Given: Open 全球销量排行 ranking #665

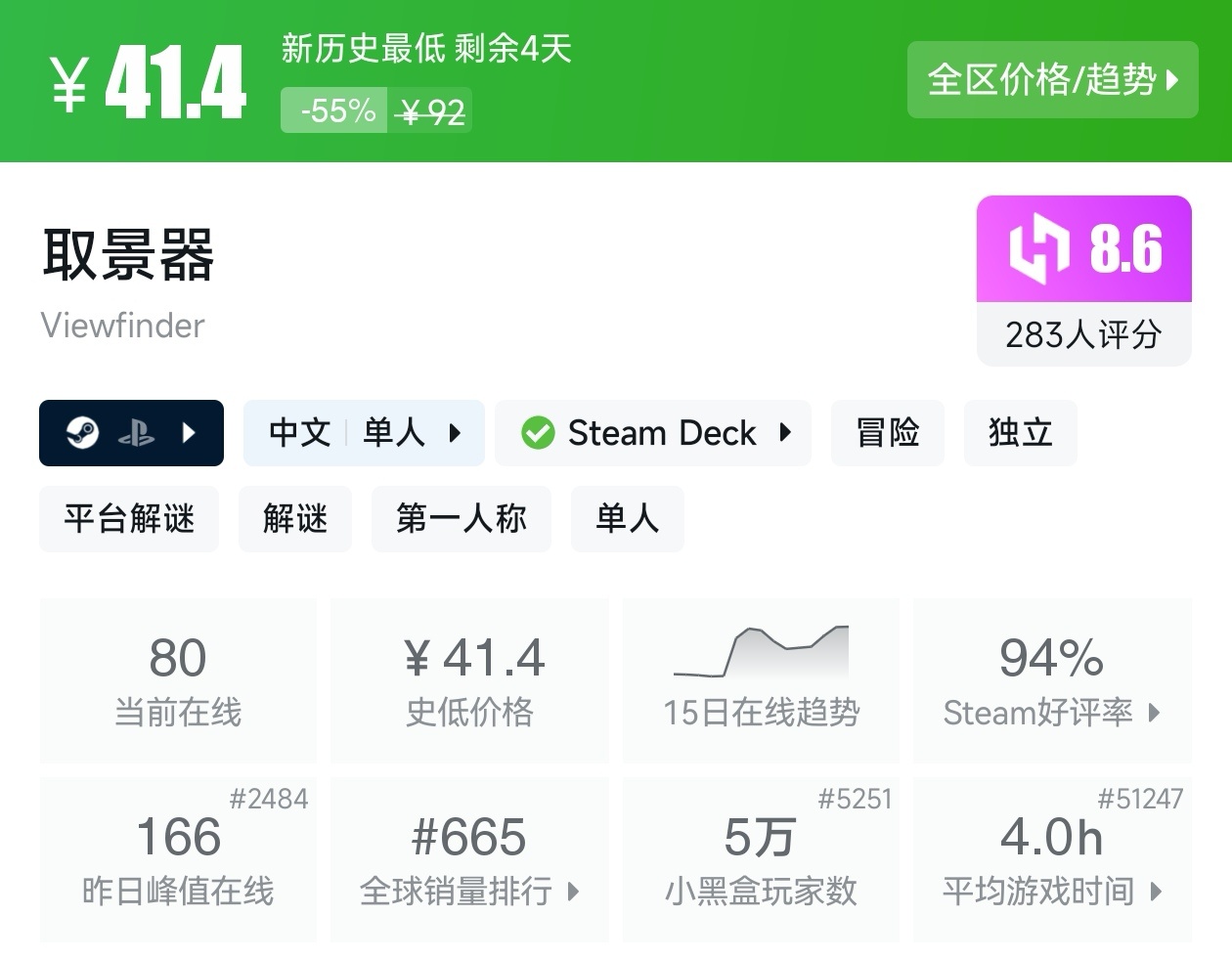Looking at the screenshot, I should [469, 860].
